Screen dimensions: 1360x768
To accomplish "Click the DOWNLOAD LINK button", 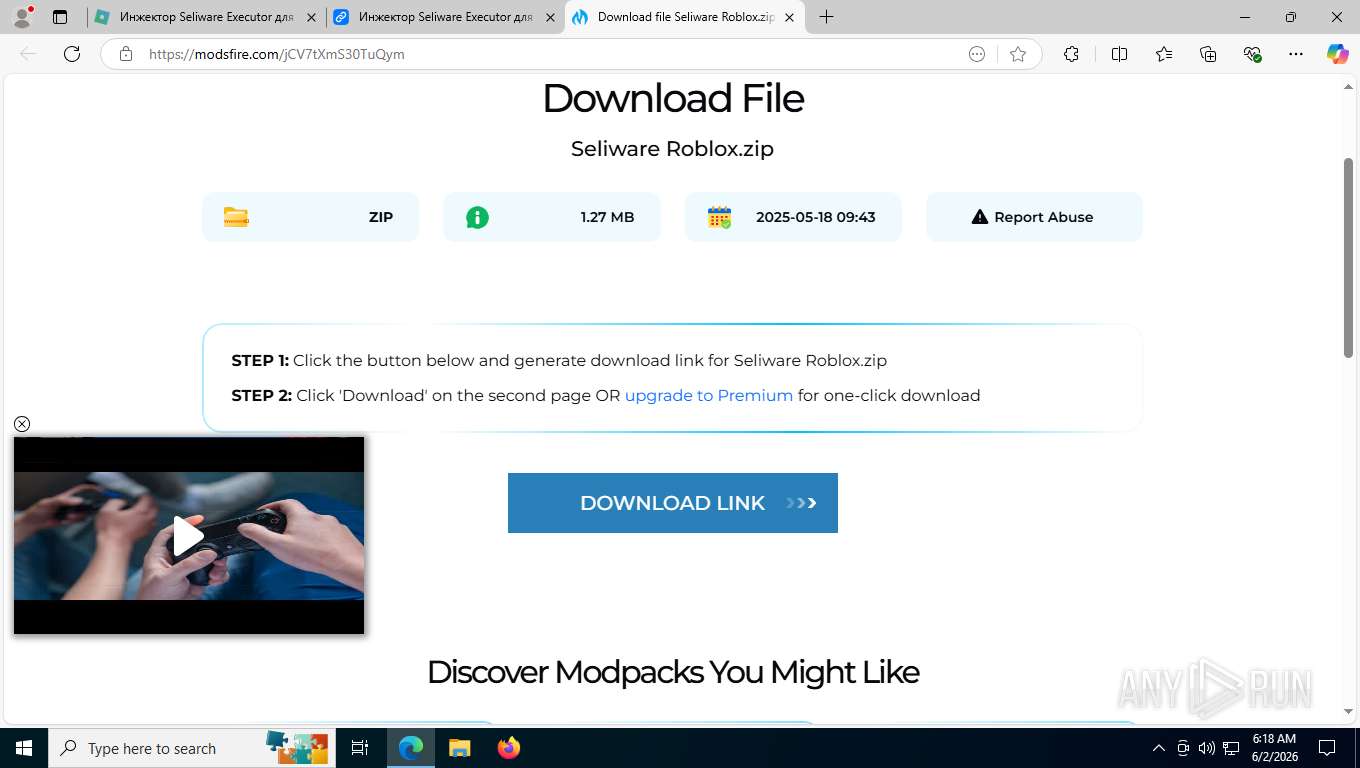I will point(673,503).
